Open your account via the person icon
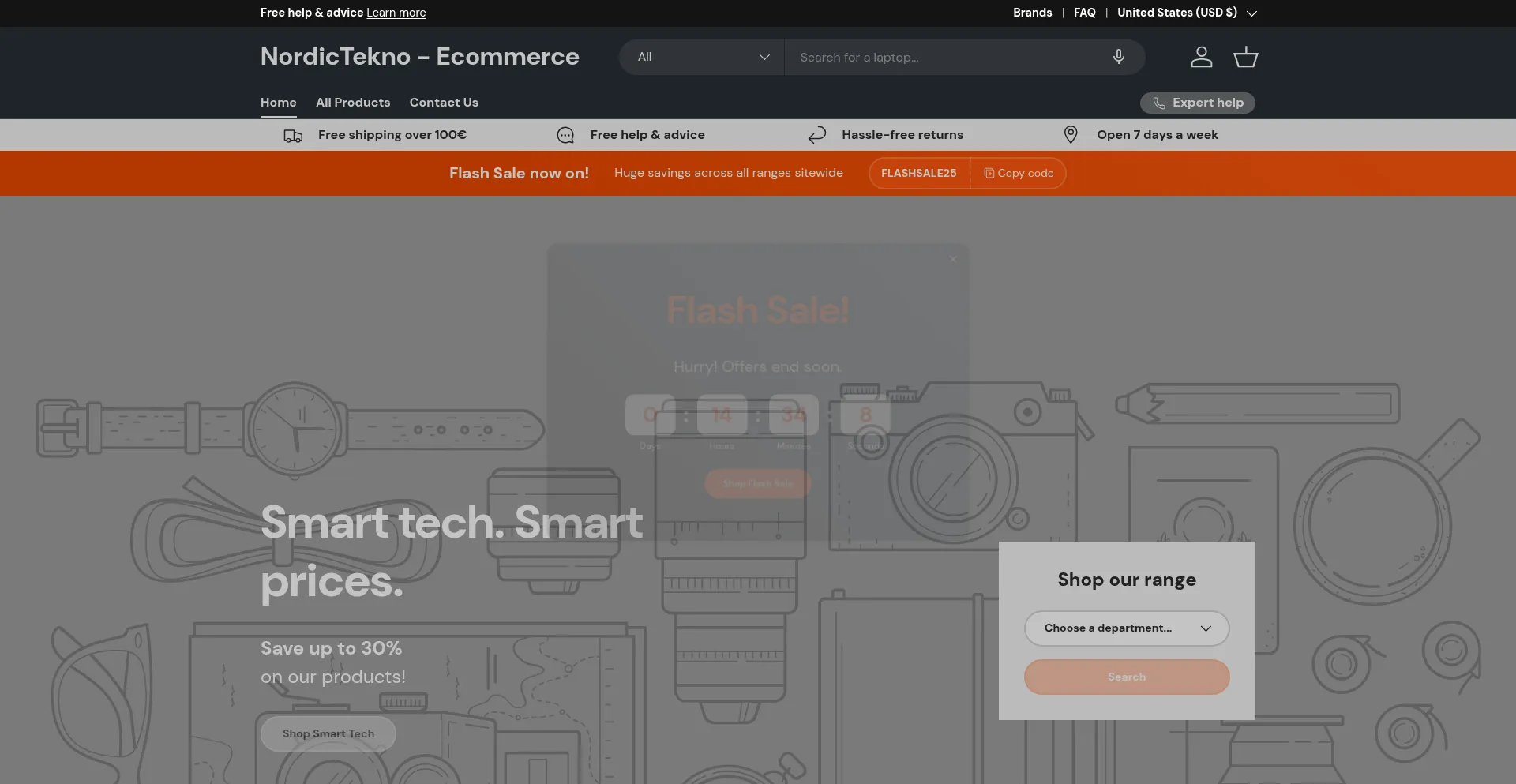 click(x=1201, y=57)
